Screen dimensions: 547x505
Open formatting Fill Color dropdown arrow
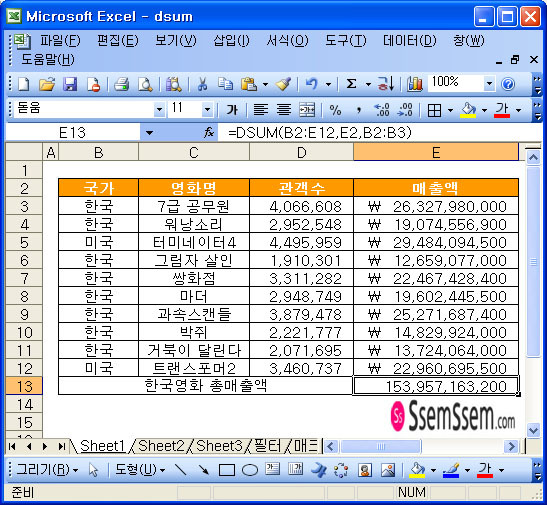485,111
